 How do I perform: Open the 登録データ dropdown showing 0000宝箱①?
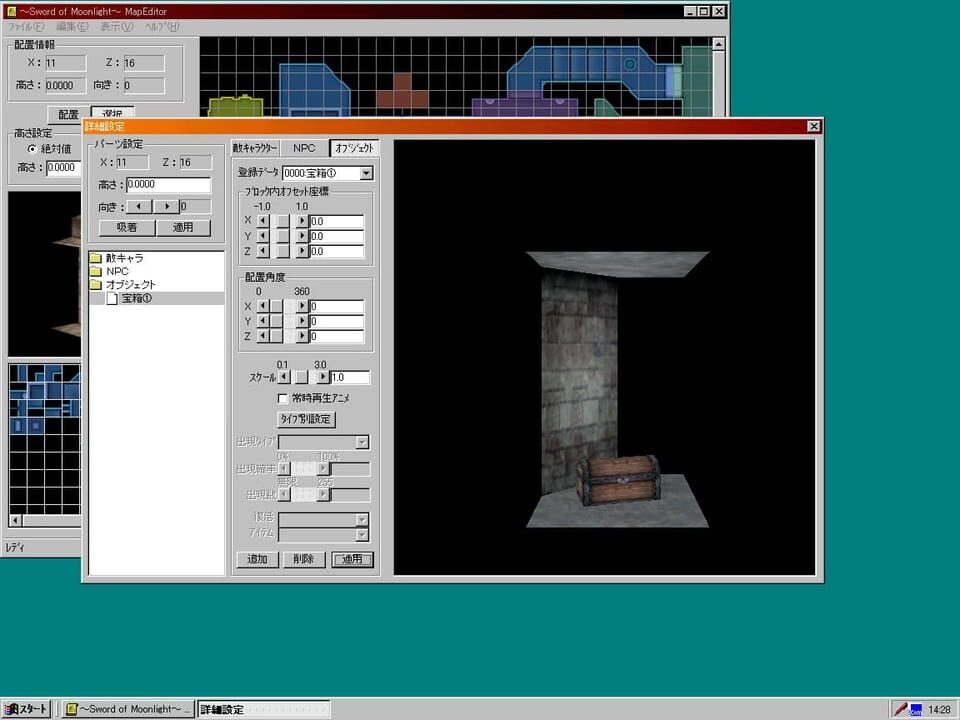pyautogui.click(x=366, y=172)
